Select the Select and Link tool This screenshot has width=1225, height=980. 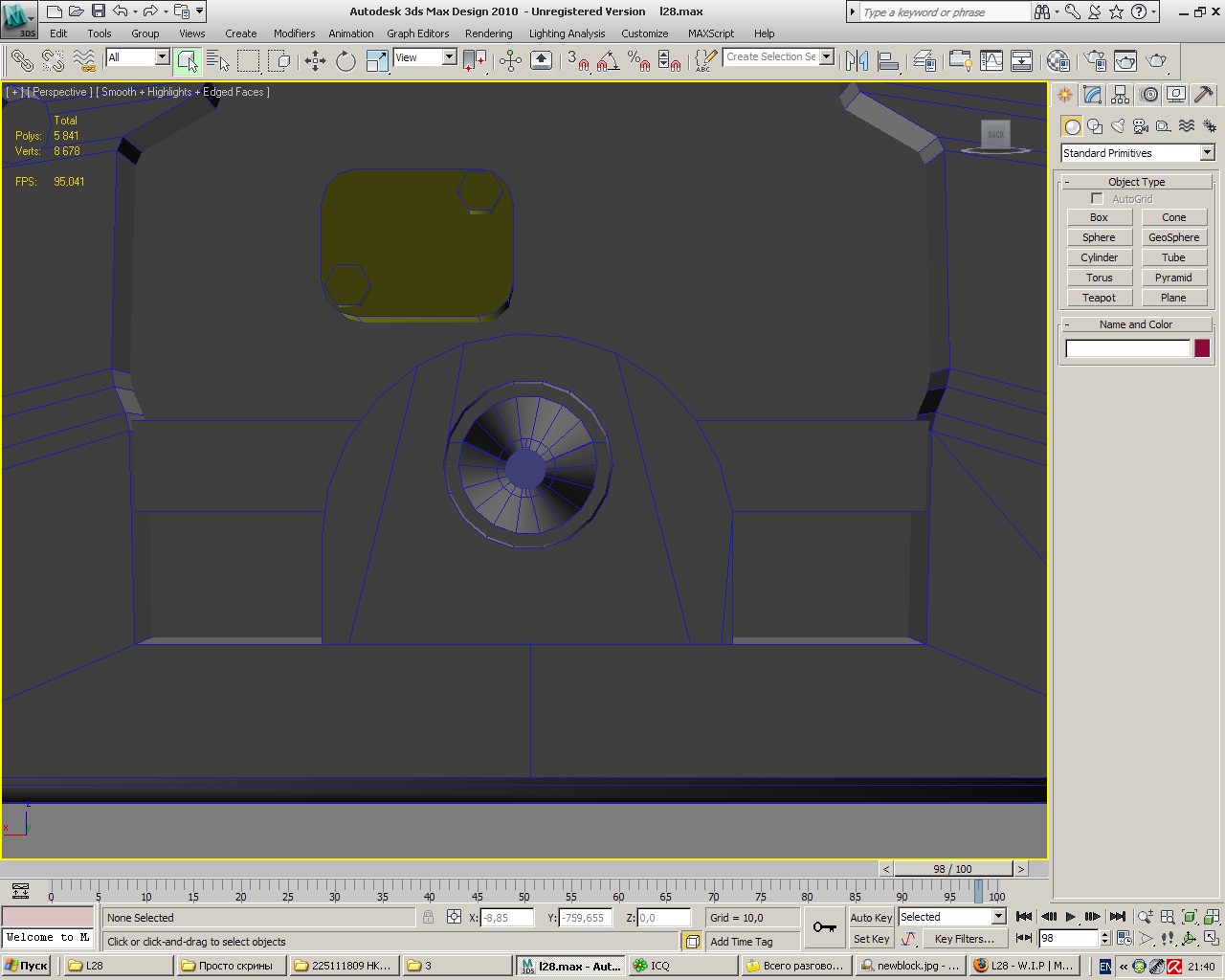coord(21,61)
